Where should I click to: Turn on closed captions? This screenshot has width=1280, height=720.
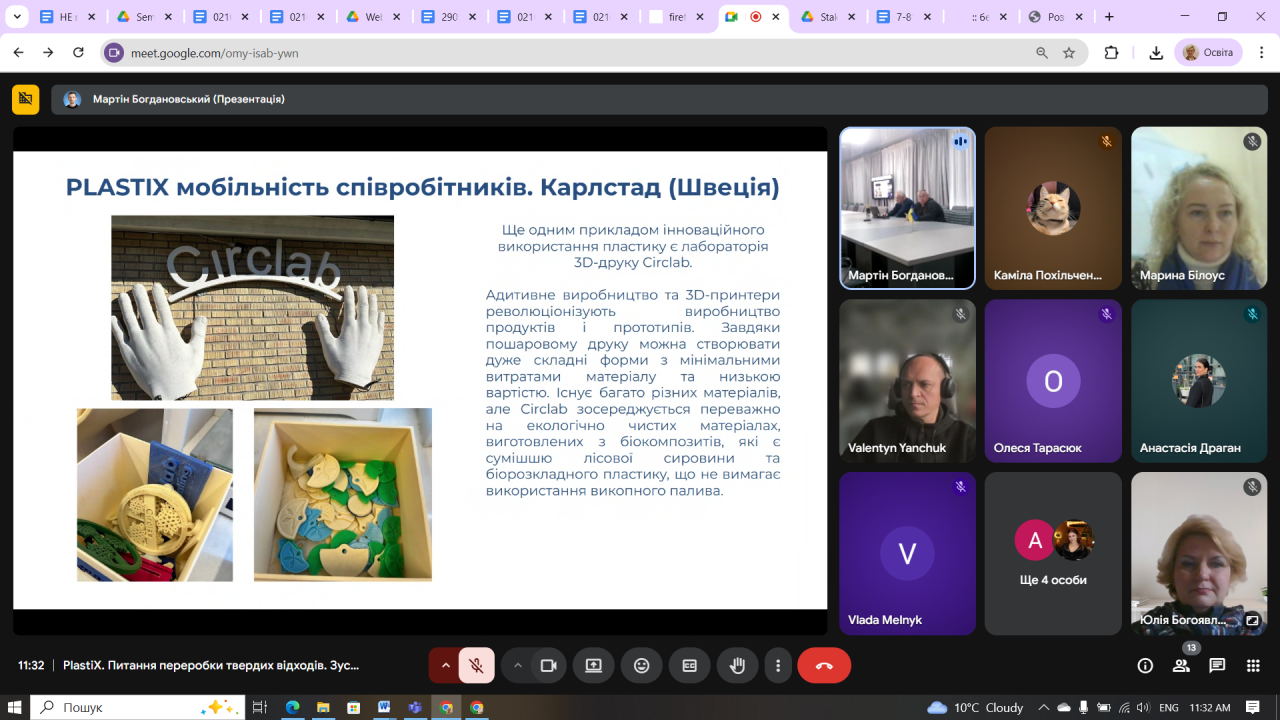[689, 666]
